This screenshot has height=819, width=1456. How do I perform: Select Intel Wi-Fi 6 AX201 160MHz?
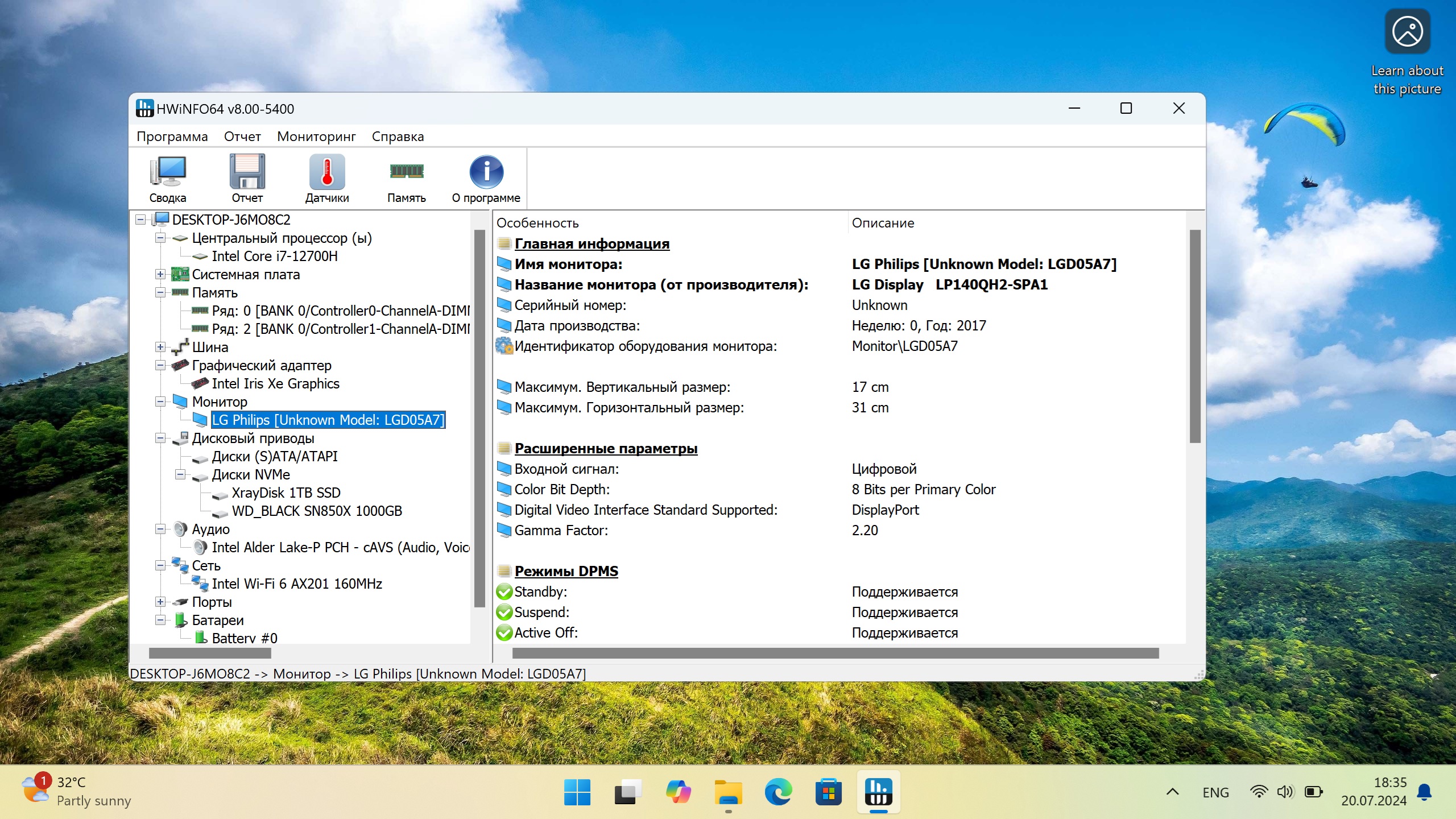pyautogui.click(x=297, y=584)
